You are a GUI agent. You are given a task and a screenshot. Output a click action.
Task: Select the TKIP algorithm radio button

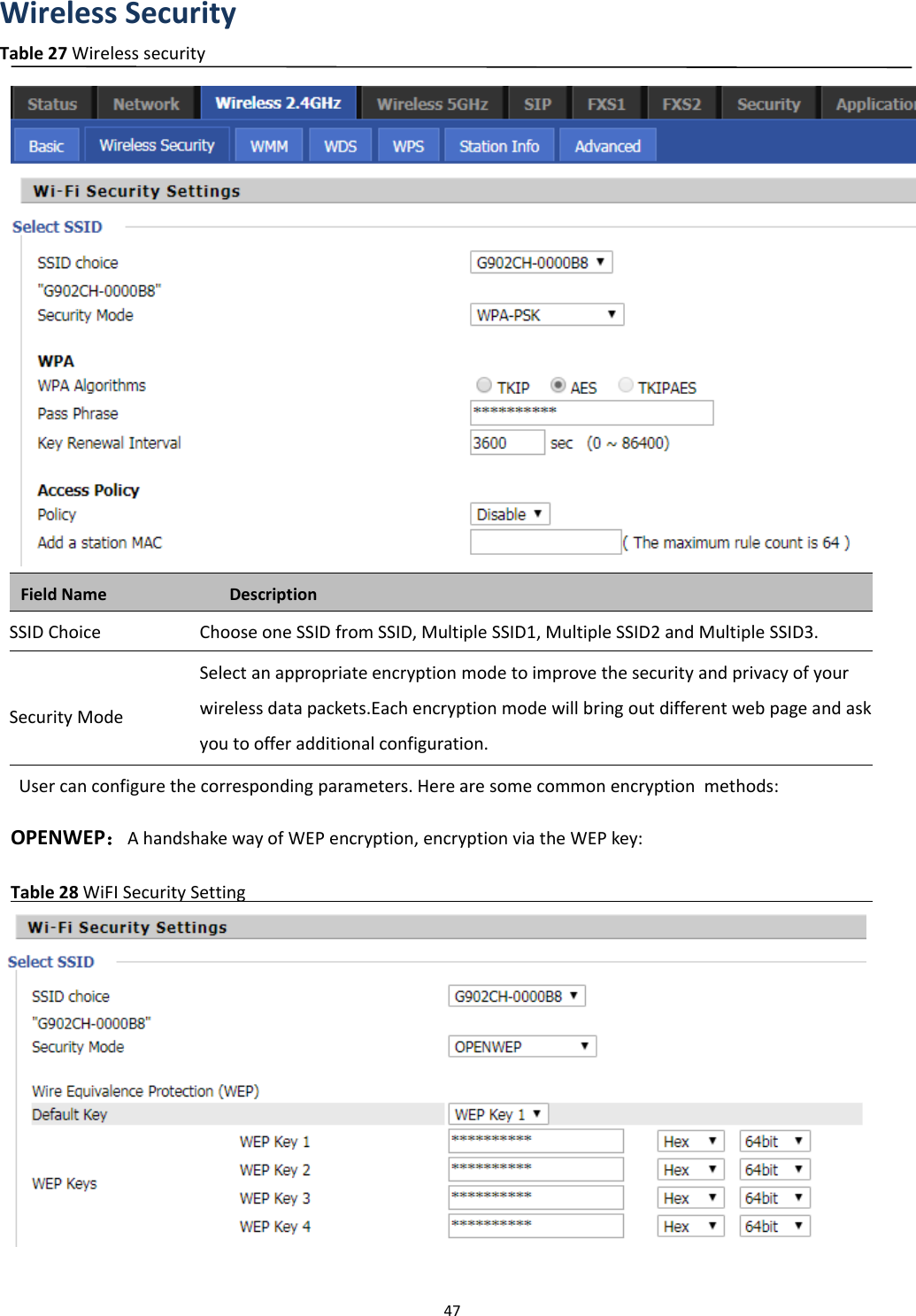pos(484,385)
